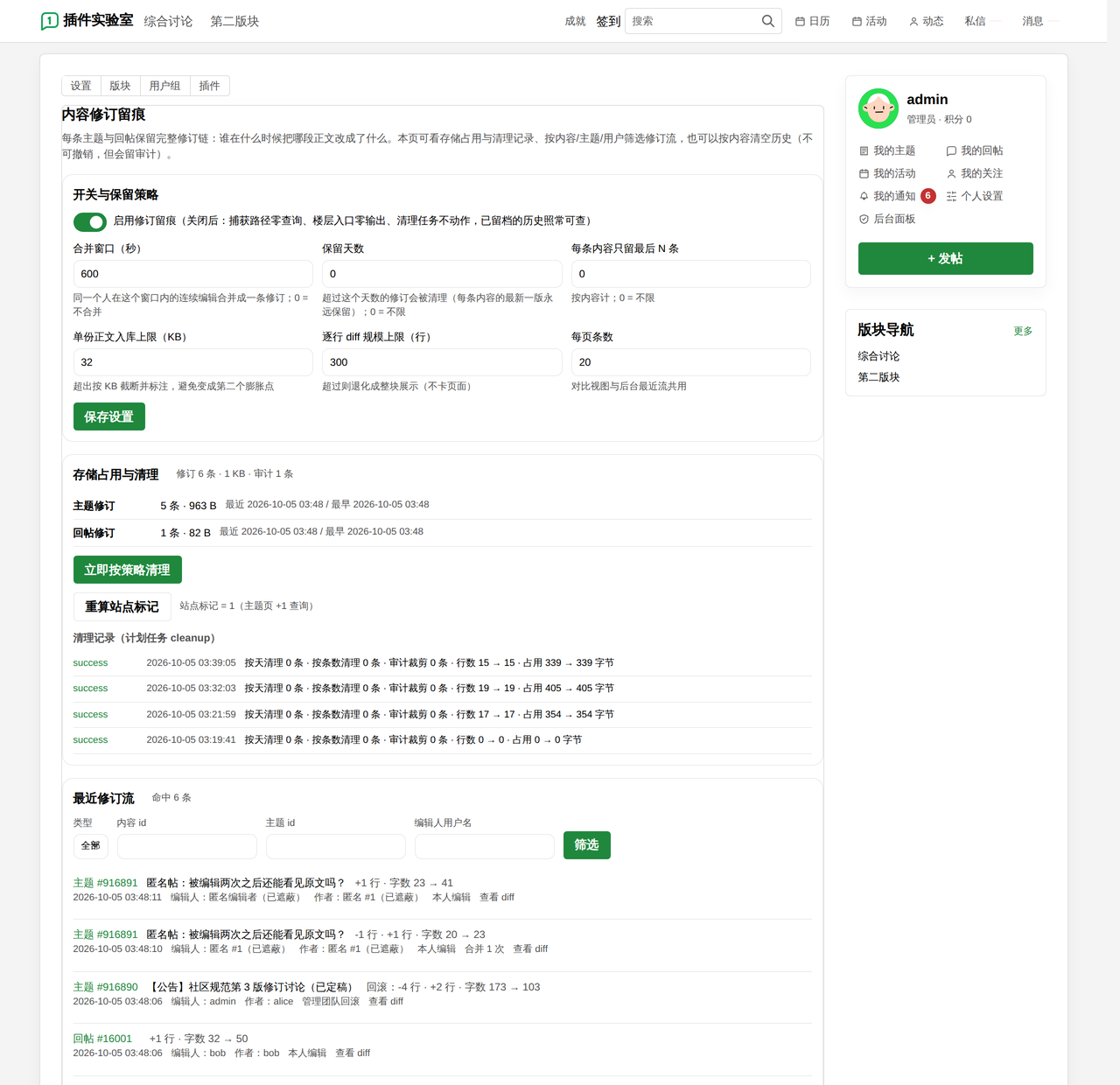Open the 活动 icon in header

coord(857,21)
